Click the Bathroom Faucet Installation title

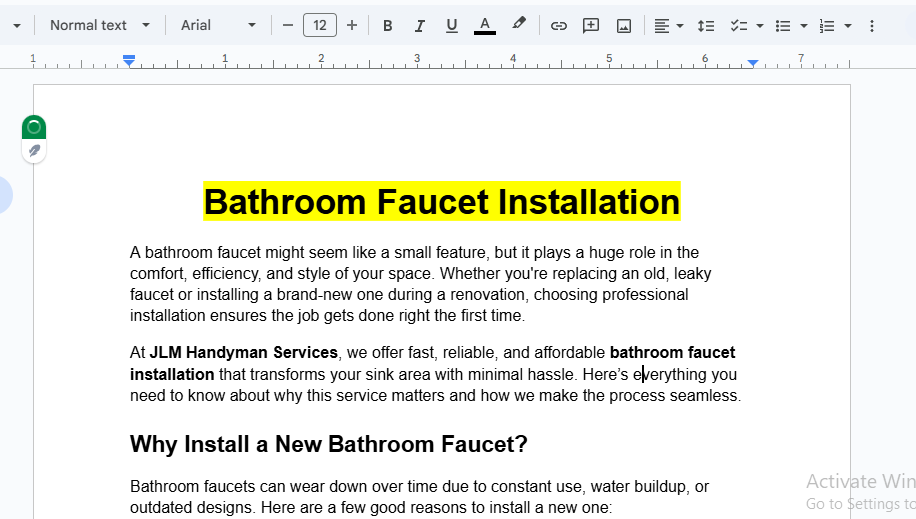(442, 202)
